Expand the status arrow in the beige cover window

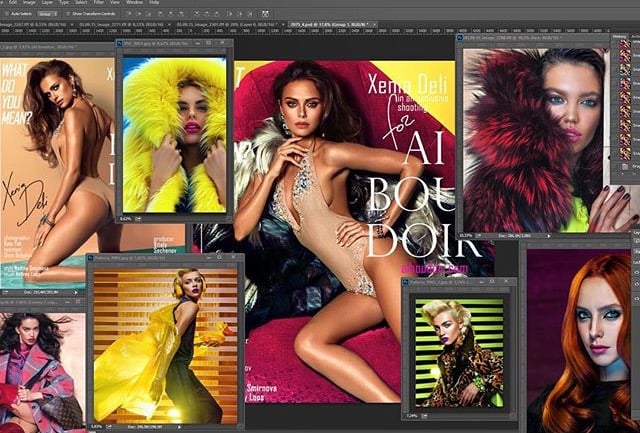tap(76, 292)
